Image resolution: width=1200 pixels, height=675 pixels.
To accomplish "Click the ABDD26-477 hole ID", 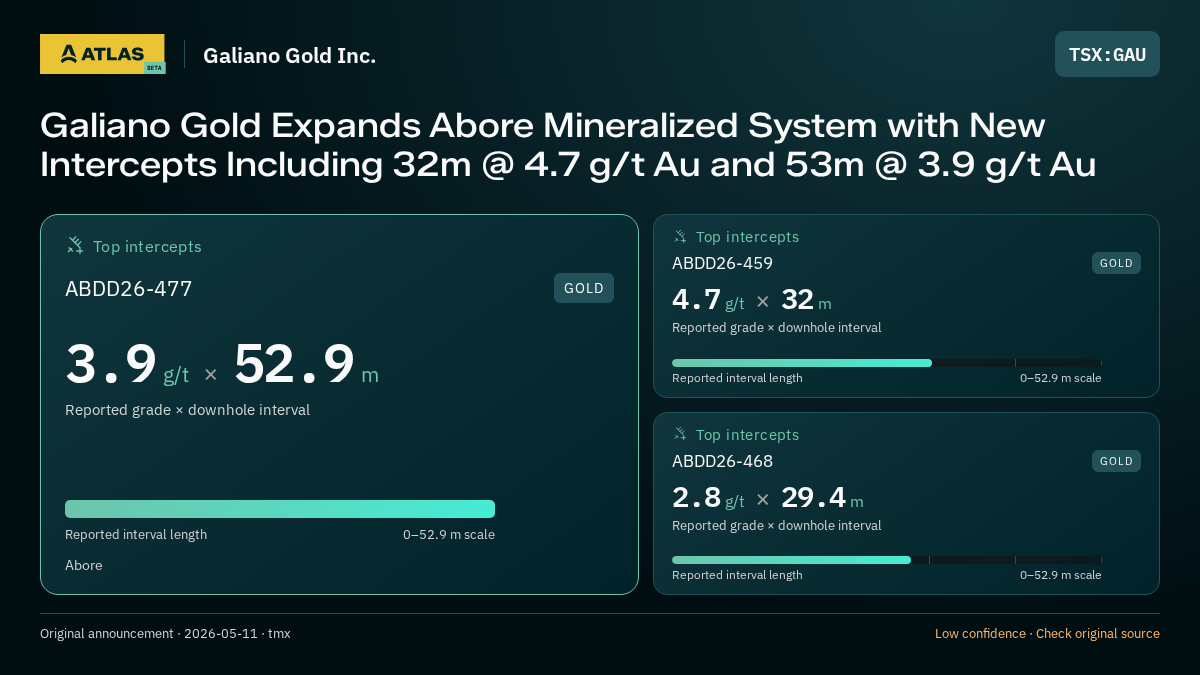I will (x=128, y=289).
